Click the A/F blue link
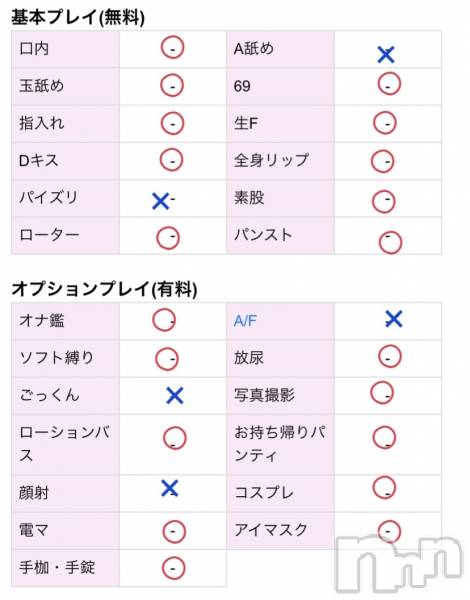This screenshot has height=600, width=470. pos(245,321)
